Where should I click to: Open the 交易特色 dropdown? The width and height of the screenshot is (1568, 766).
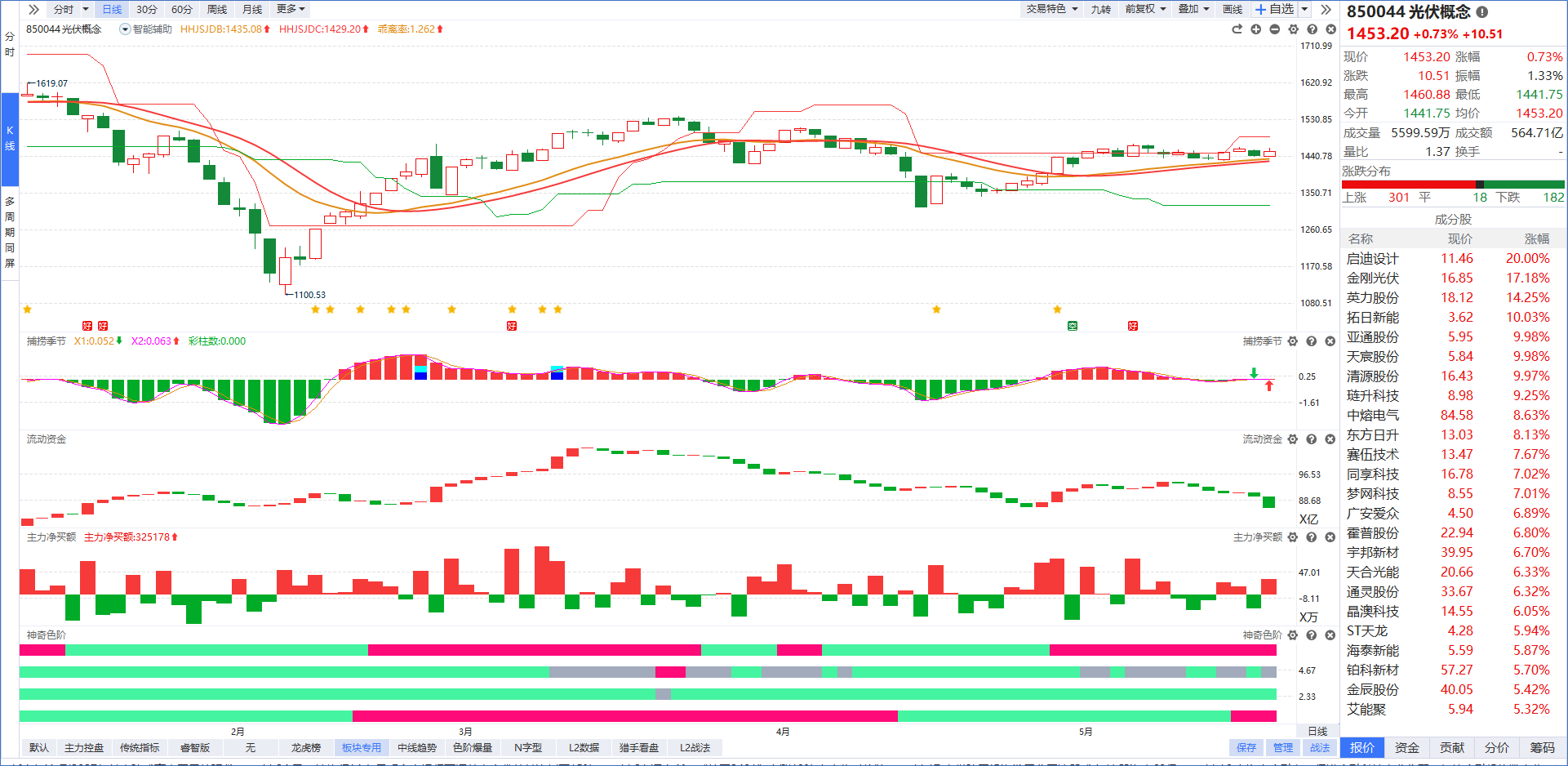pyautogui.click(x=1052, y=9)
